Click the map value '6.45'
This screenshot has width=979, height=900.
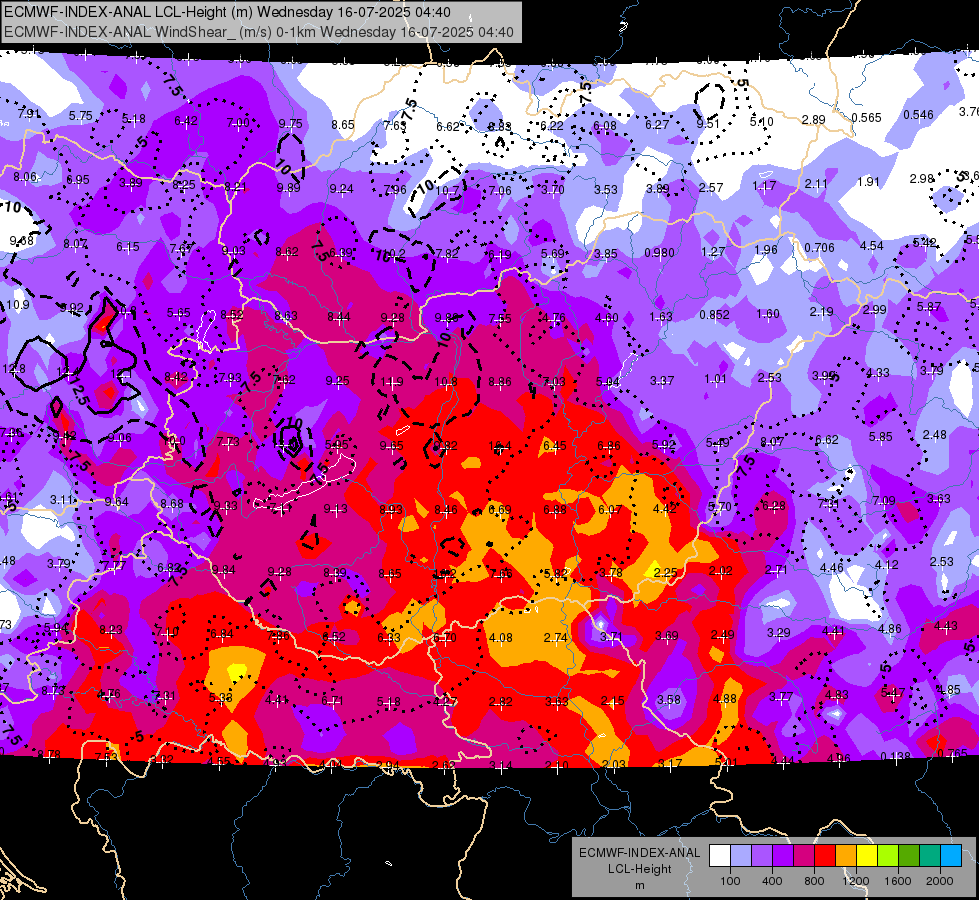(554, 446)
